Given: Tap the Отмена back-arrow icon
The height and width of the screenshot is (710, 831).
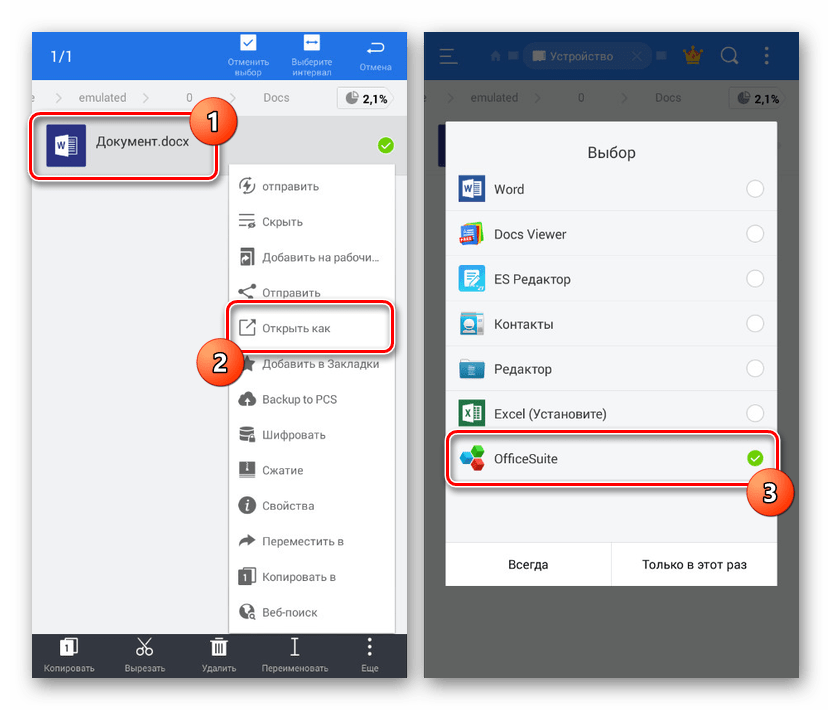Looking at the screenshot, I should tap(375, 48).
